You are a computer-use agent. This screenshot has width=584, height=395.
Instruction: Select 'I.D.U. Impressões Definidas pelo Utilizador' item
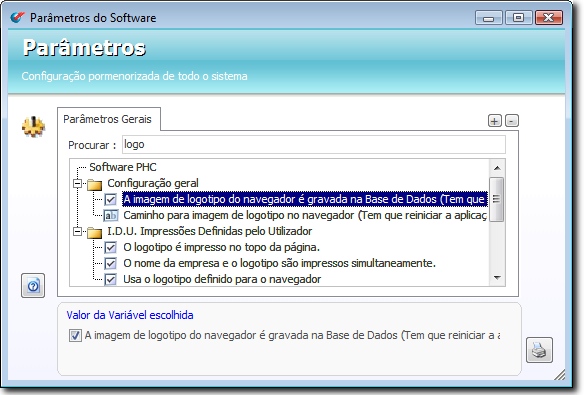coord(209,231)
